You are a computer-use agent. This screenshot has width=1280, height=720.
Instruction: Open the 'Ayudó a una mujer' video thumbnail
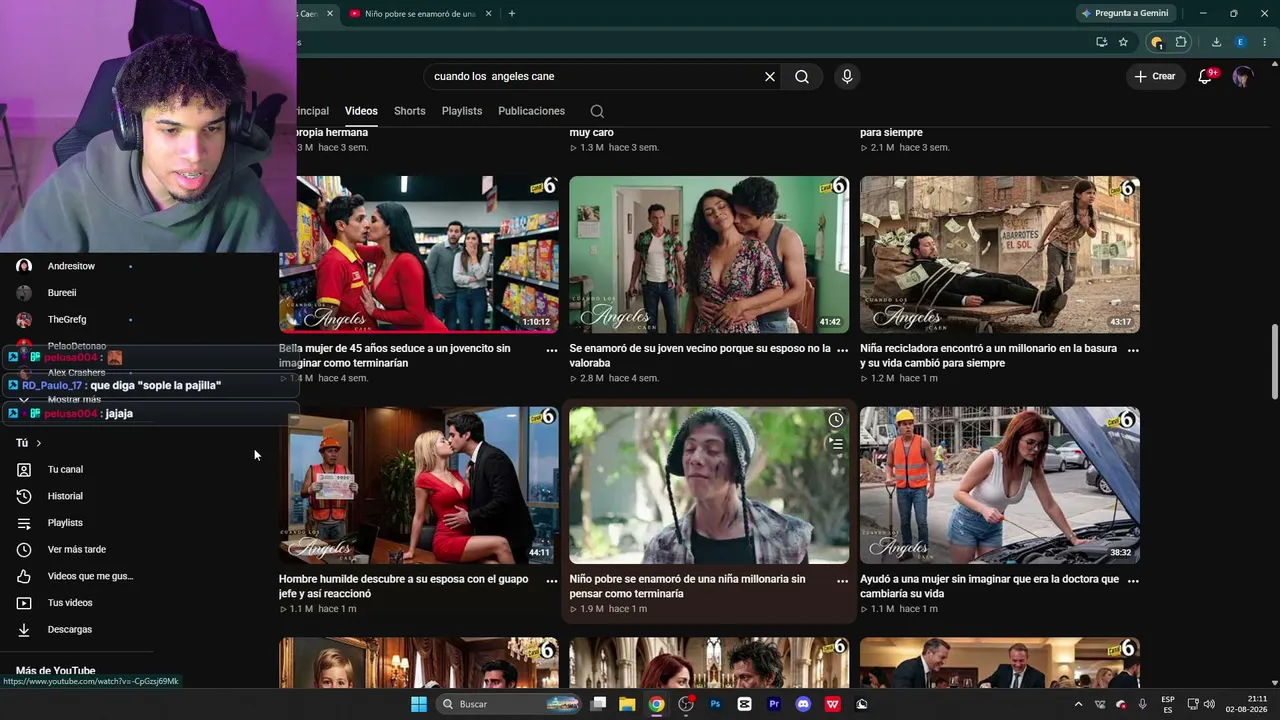pyautogui.click(x=1000, y=485)
